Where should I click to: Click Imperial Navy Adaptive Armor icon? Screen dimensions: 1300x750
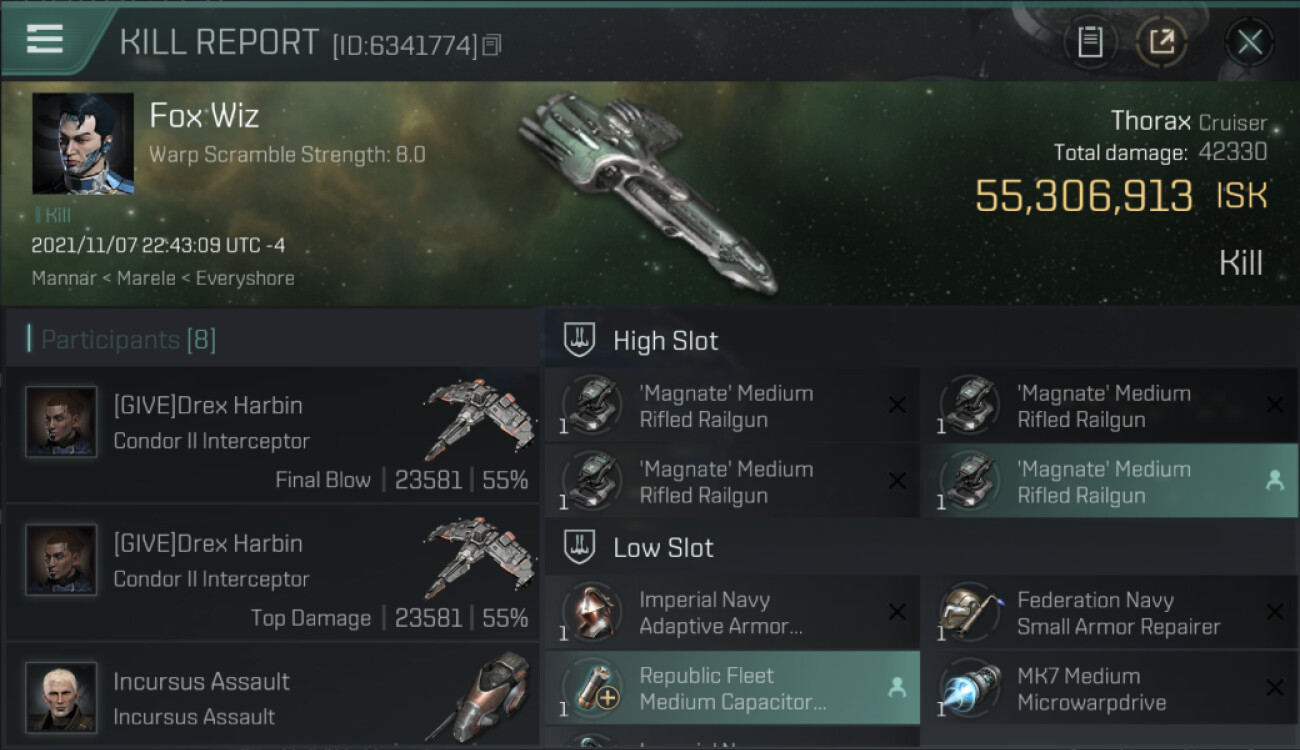[x=592, y=612]
